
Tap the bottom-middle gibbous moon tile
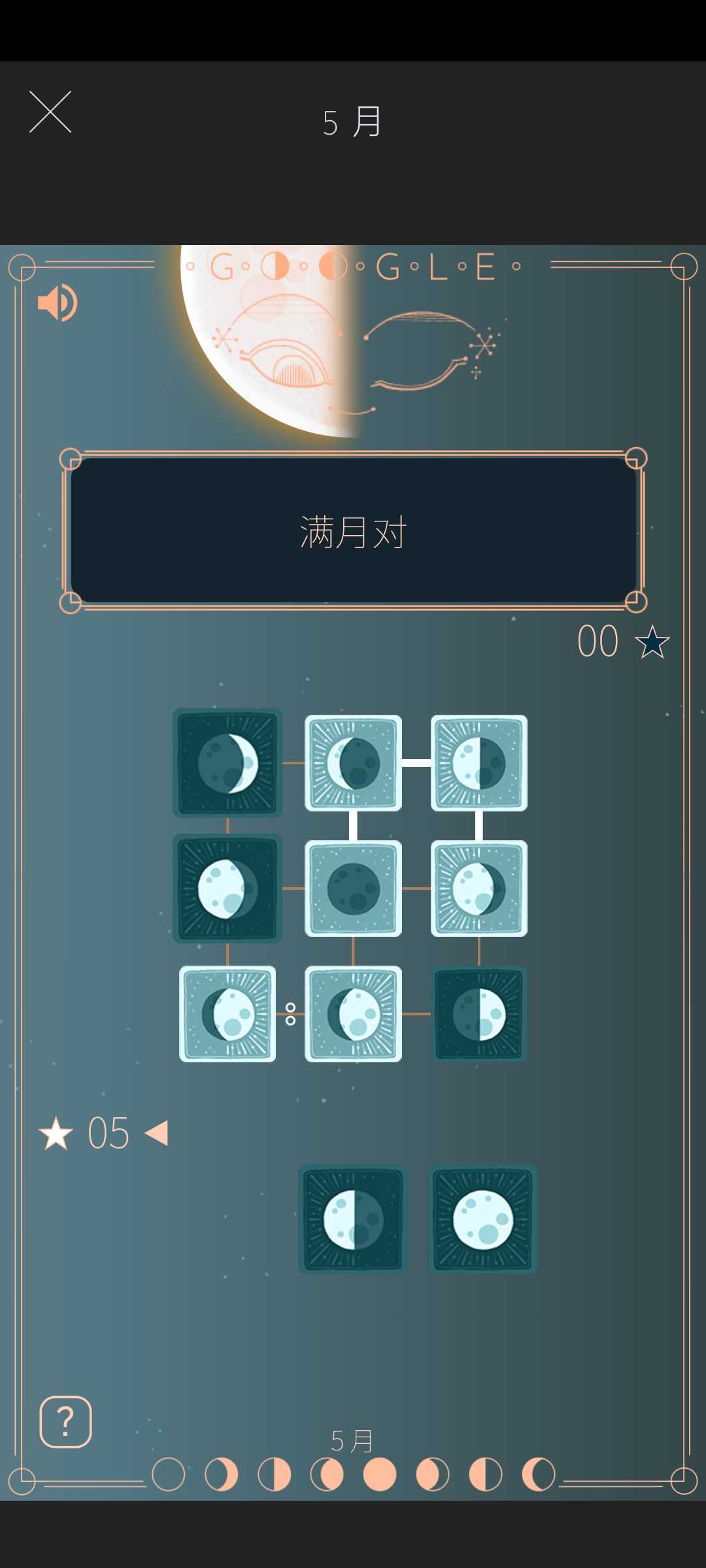click(x=353, y=1014)
